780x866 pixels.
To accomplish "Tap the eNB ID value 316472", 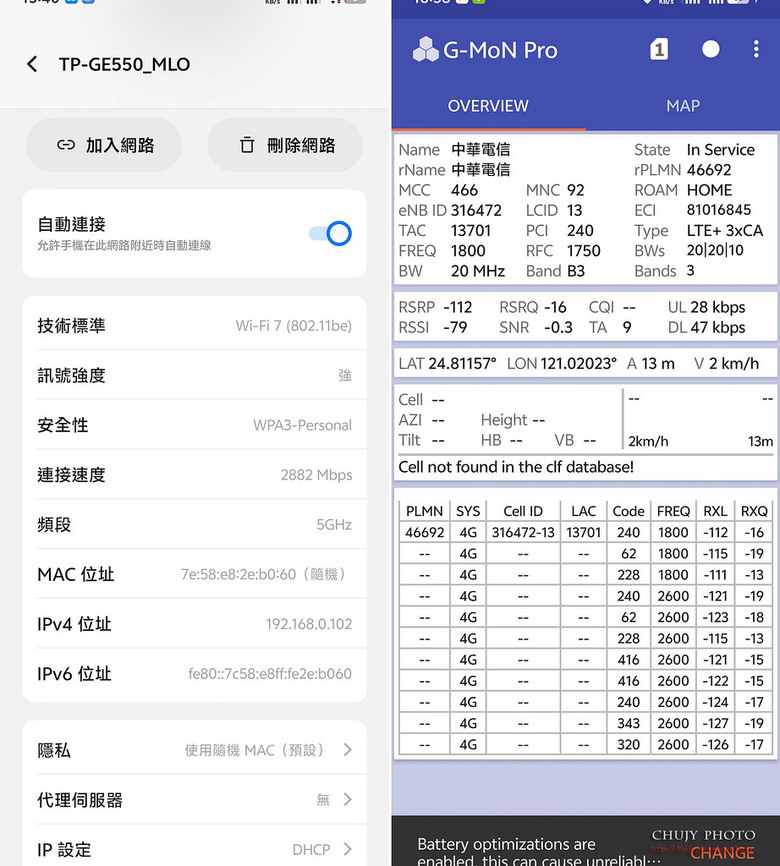I will click(476, 210).
